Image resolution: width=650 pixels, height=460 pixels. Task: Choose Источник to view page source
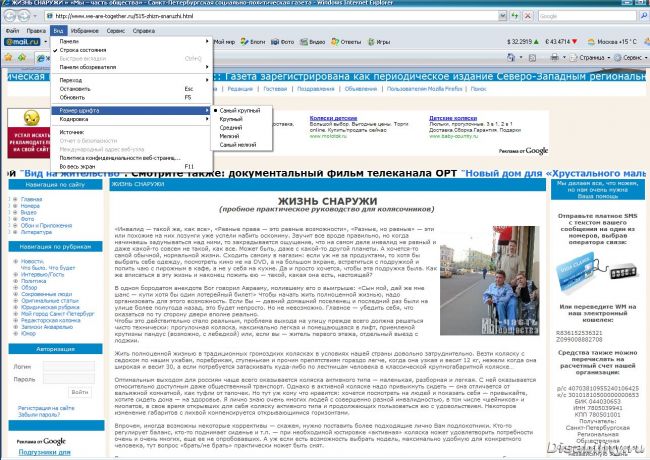pos(132,132)
